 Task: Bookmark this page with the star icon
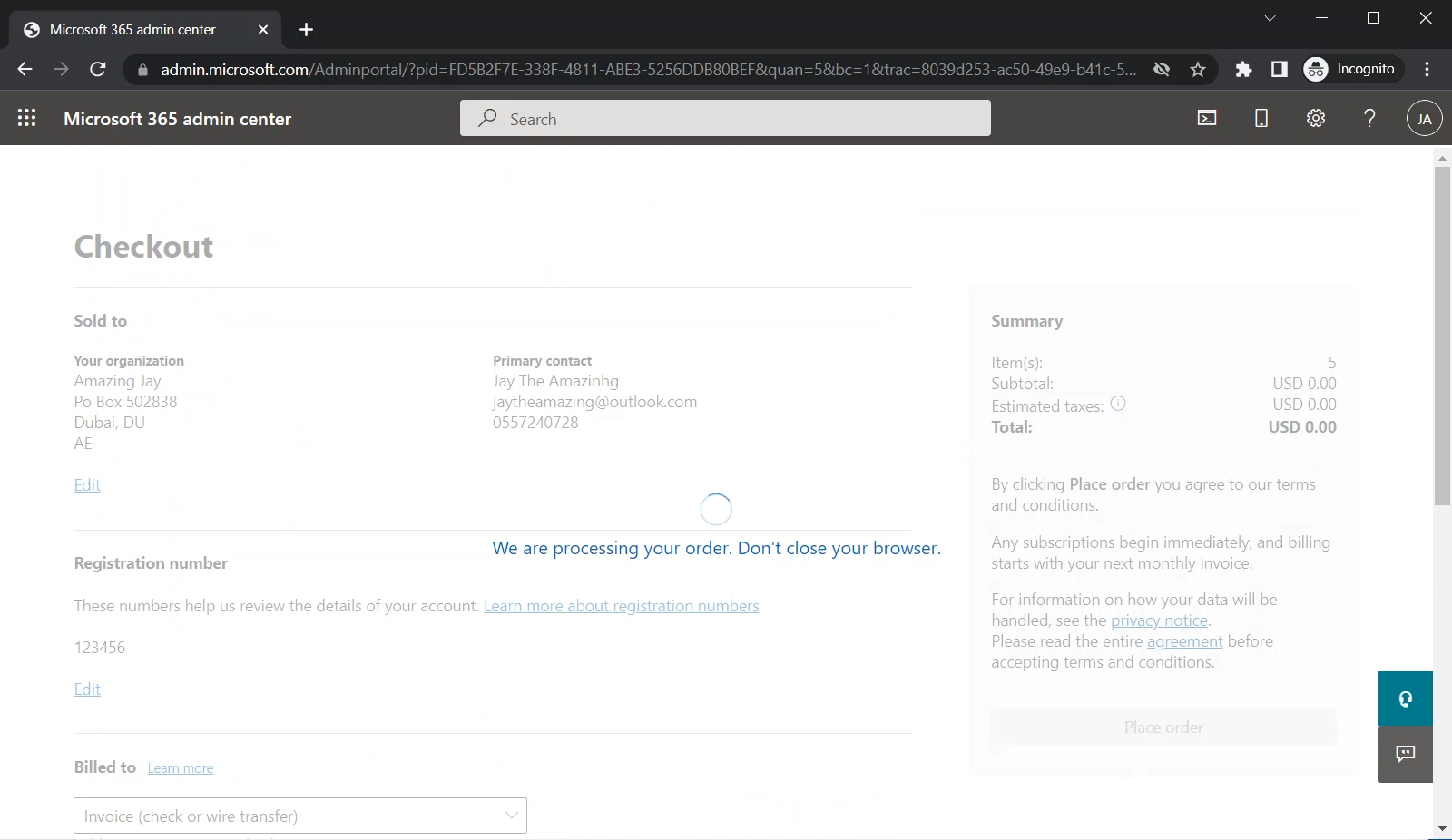coord(1198,70)
